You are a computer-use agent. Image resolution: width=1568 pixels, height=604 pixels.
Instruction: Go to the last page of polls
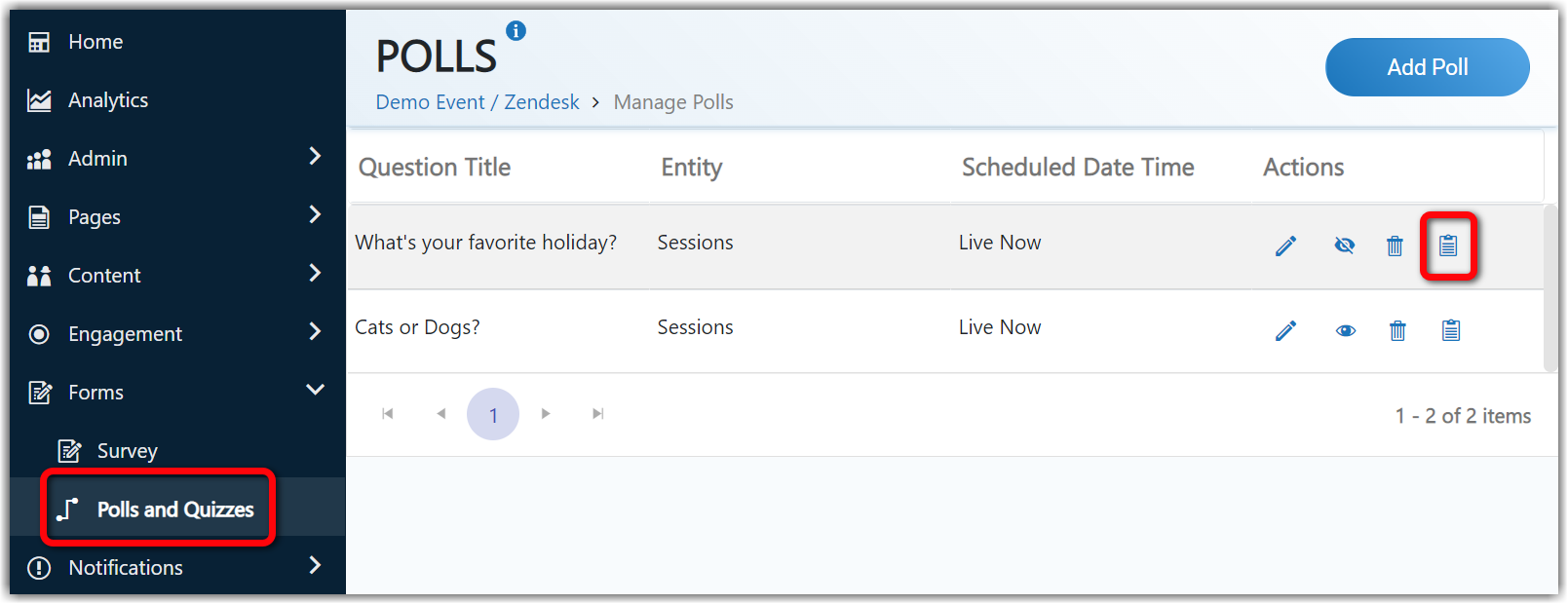(x=598, y=414)
